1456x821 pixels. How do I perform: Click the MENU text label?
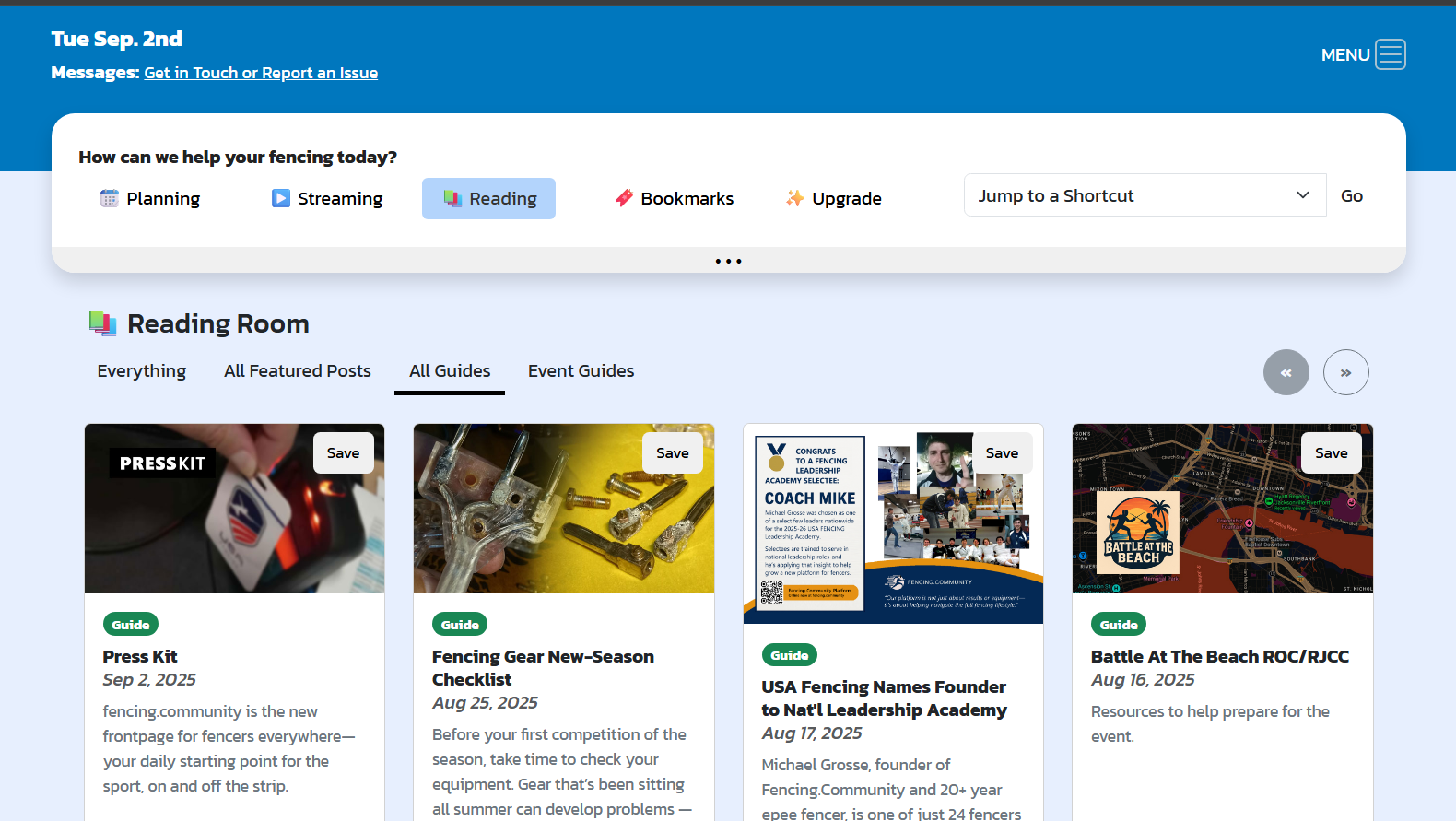pos(1345,54)
